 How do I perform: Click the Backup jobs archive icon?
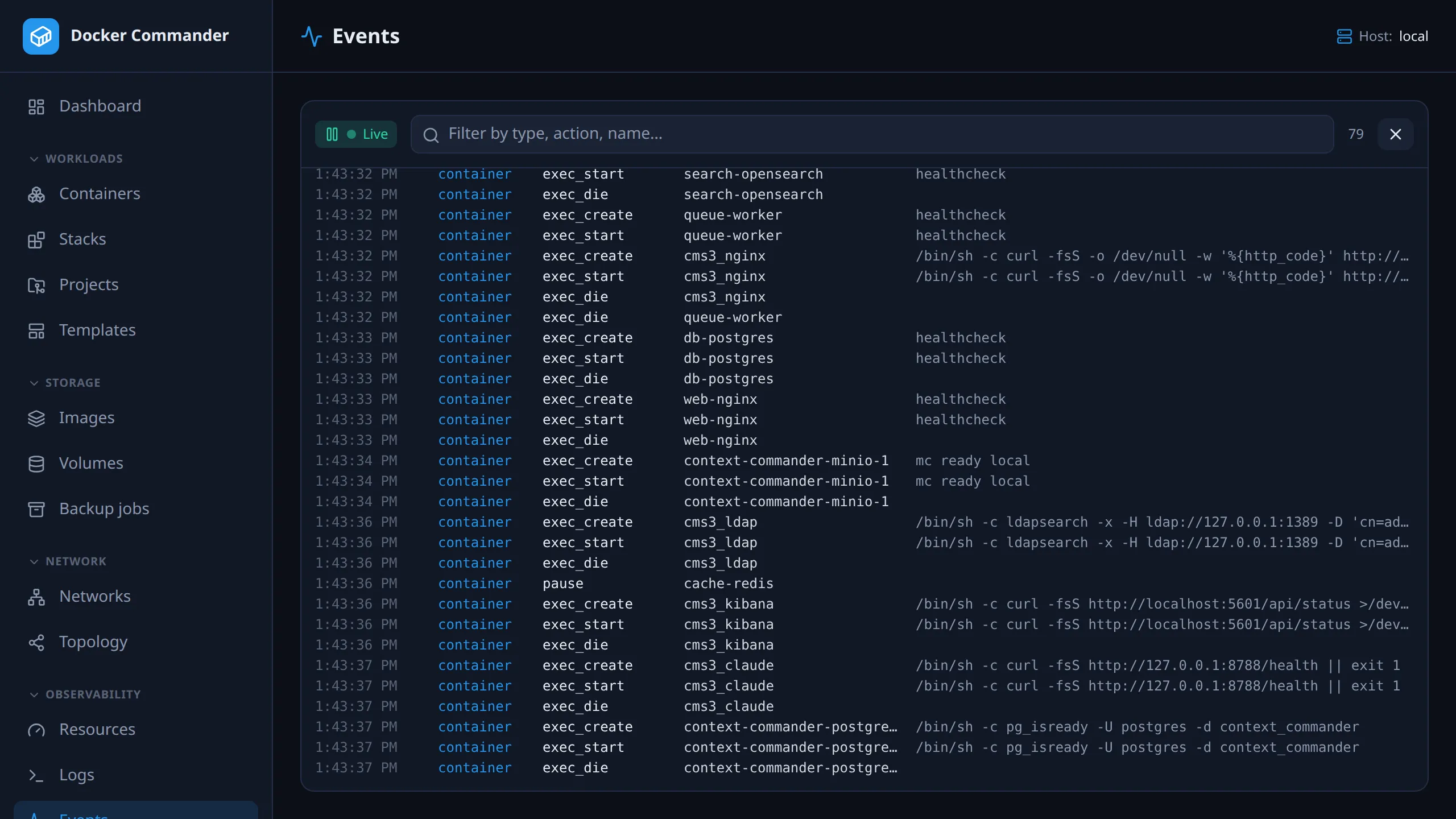[36, 509]
